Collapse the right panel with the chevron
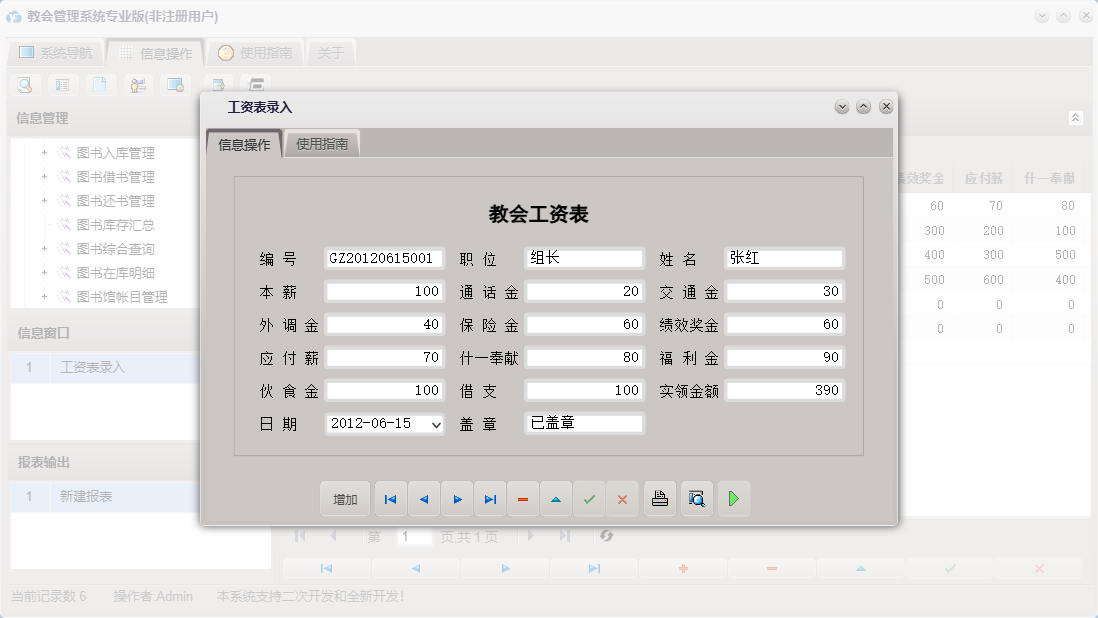Viewport: 1098px width, 618px height. 1075,117
